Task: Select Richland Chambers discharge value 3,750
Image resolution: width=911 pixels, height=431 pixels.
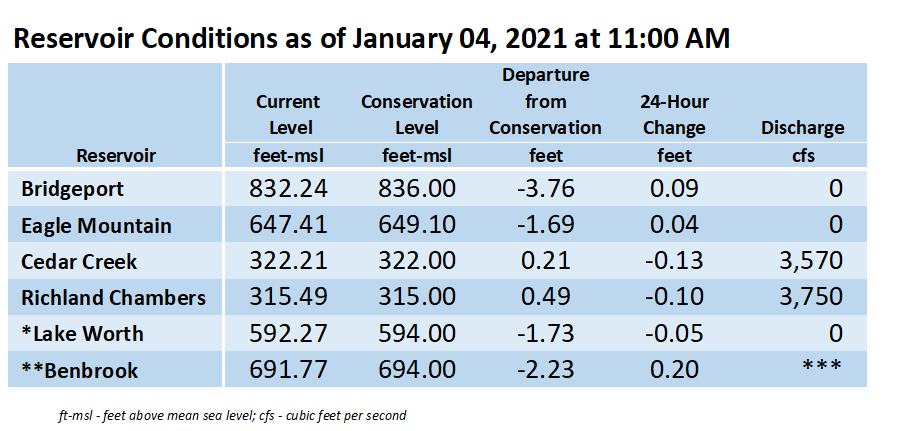Action: pyautogui.click(x=810, y=297)
